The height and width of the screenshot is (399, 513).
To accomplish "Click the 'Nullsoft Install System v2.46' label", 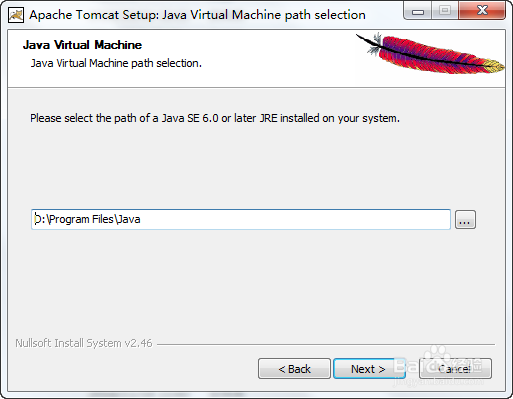I will click(84, 343).
